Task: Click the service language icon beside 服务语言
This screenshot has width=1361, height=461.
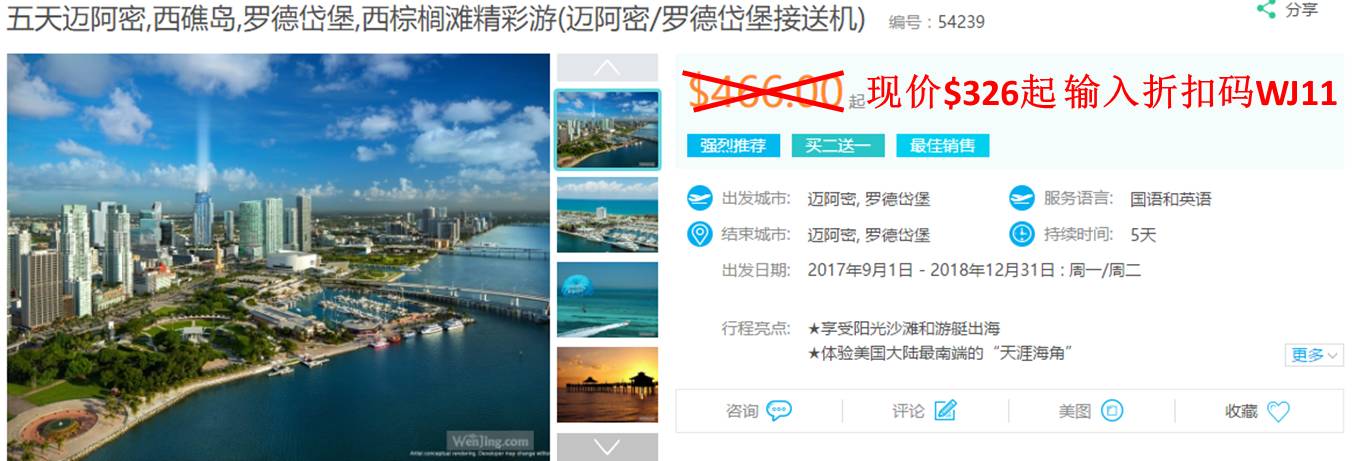Action: pyautogui.click(x=1021, y=198)
